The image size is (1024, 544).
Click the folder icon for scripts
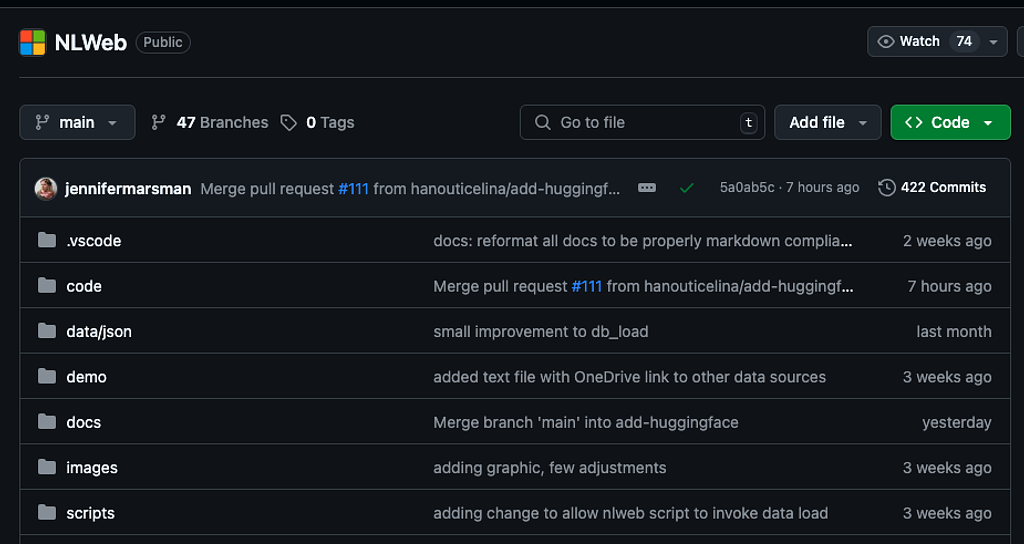(46, 513)
